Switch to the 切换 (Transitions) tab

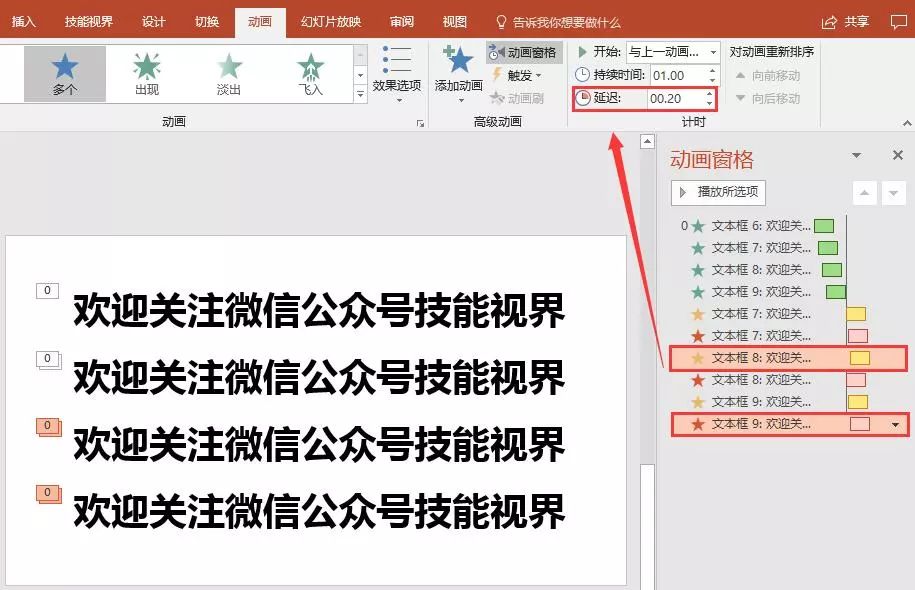(x=207, y=21)
